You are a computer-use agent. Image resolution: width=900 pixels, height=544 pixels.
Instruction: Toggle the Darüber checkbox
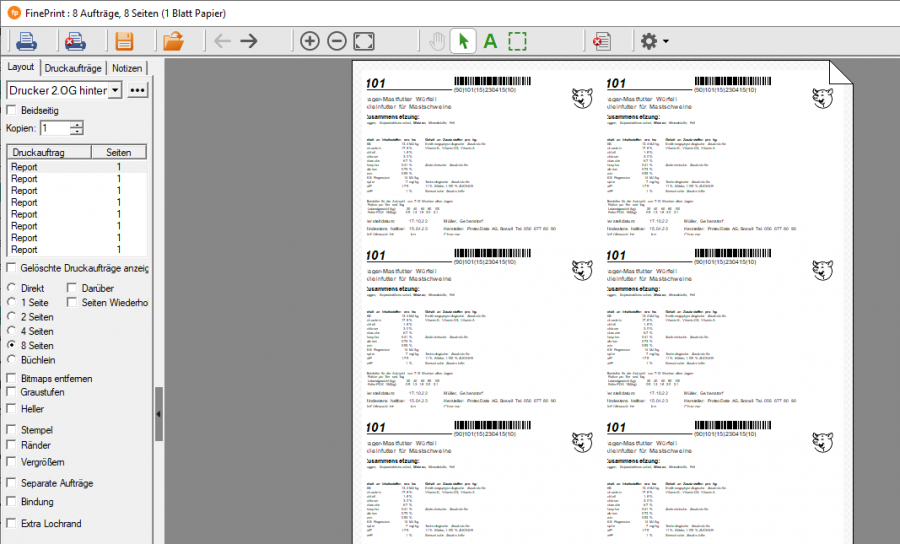click(x=72, y=287)
